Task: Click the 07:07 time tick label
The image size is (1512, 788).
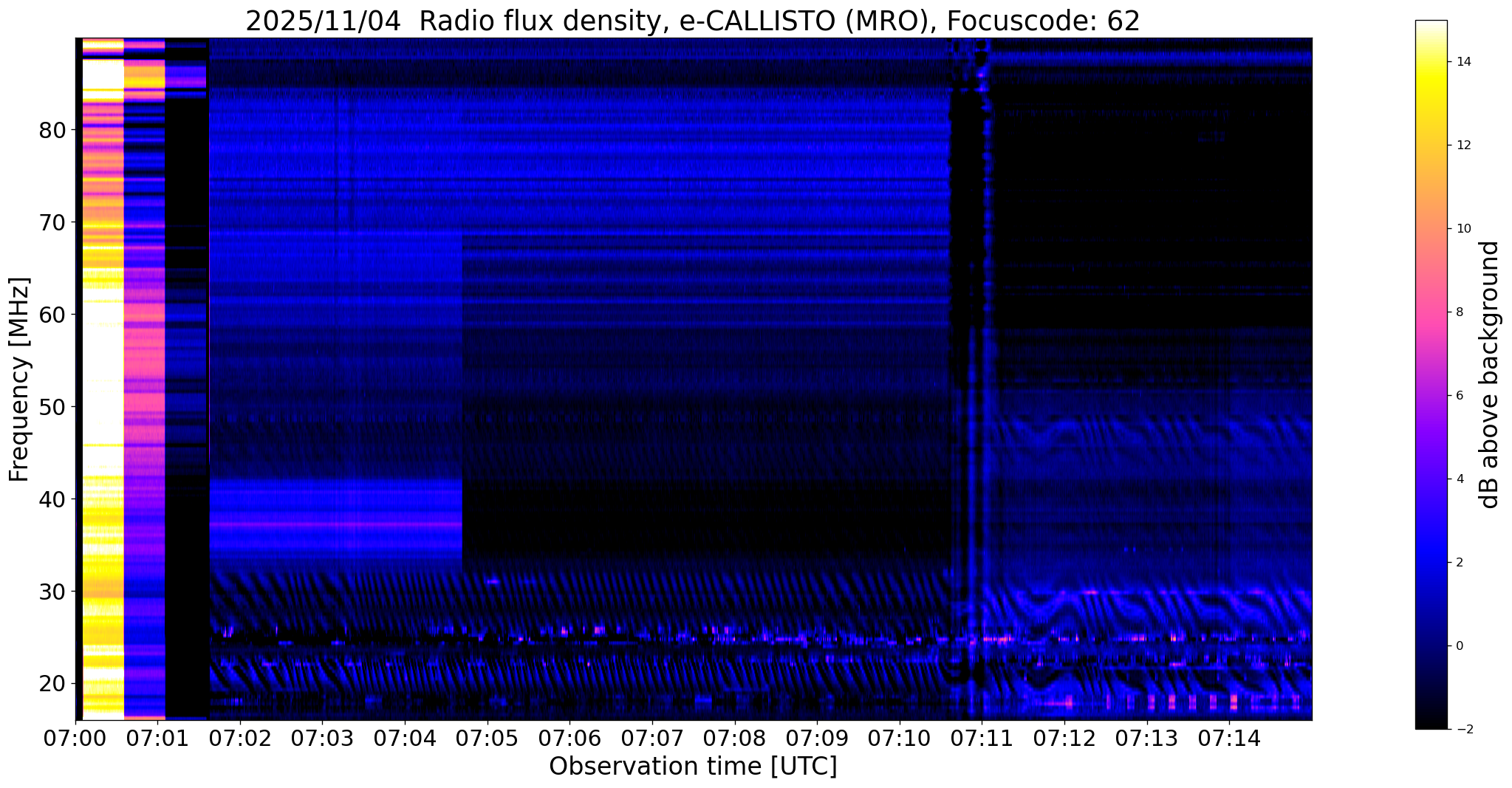Action: (652, 738)
